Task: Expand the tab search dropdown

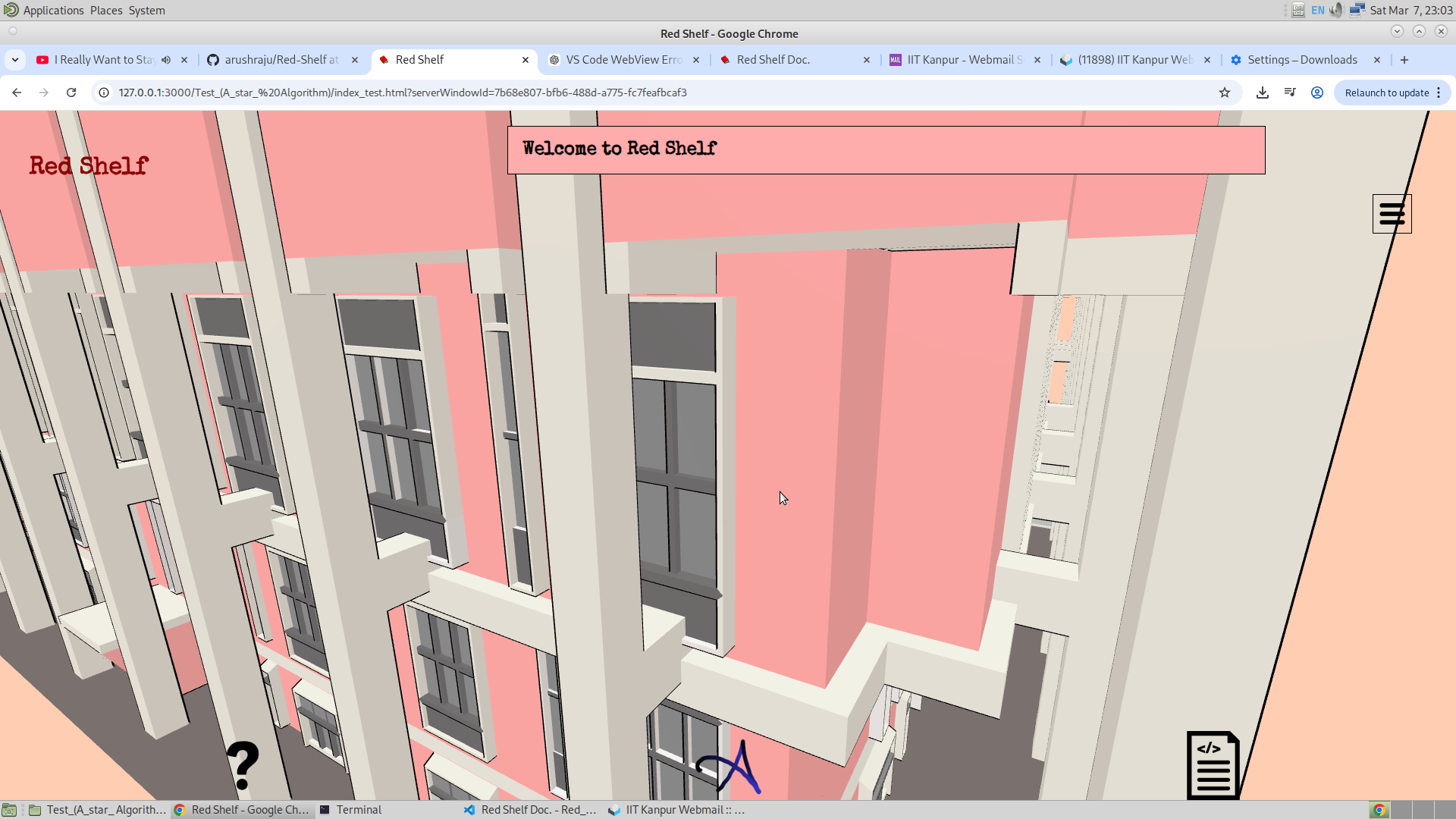Action: [x=15, y=60]
